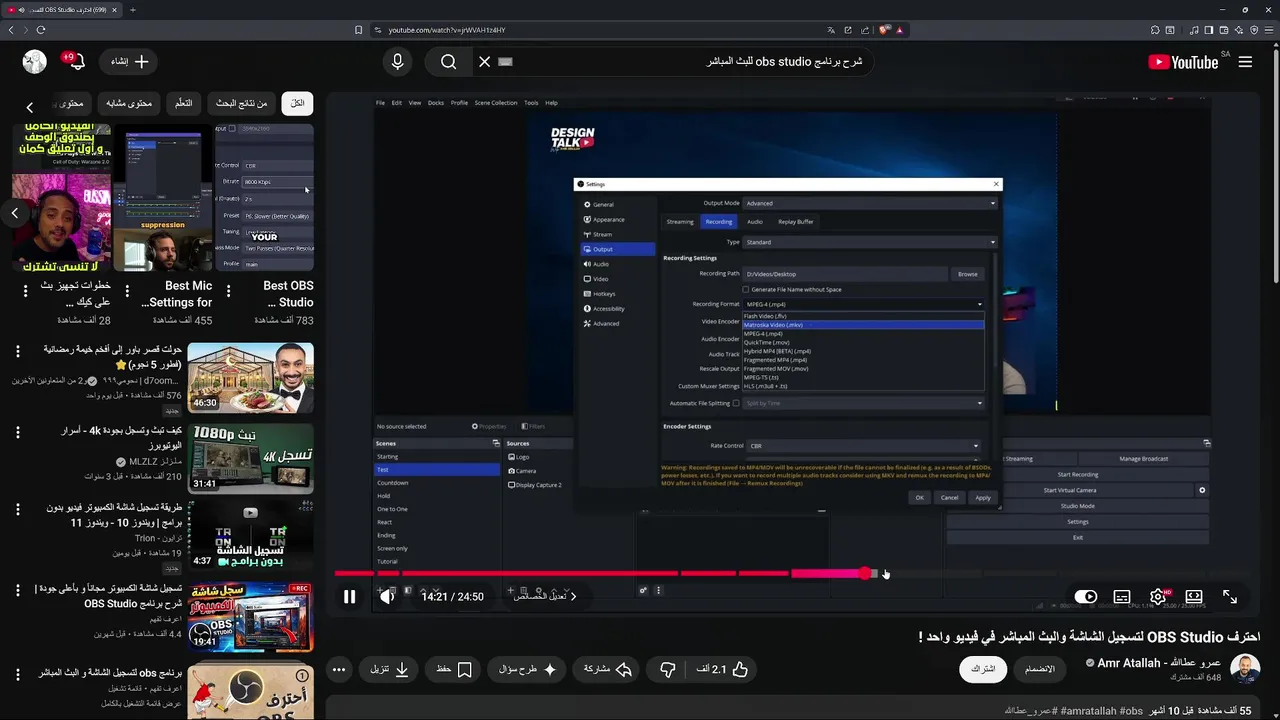Open options menu for the d7oom video
Screen dimensions: 1280x720
pyautogui.click(x=17, y=352)
